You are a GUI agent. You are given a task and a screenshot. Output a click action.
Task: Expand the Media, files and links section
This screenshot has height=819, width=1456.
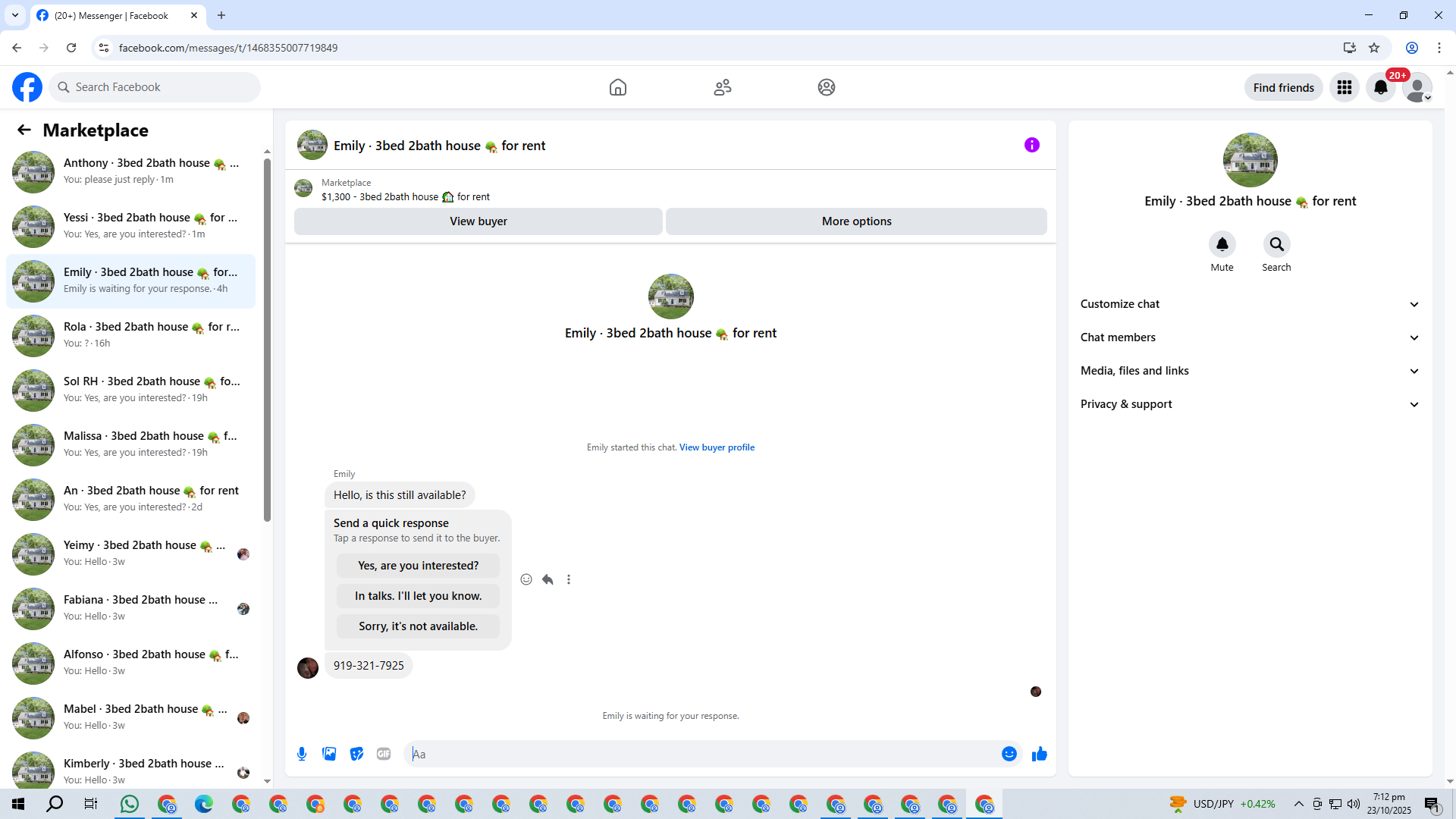coord(1249,371)
